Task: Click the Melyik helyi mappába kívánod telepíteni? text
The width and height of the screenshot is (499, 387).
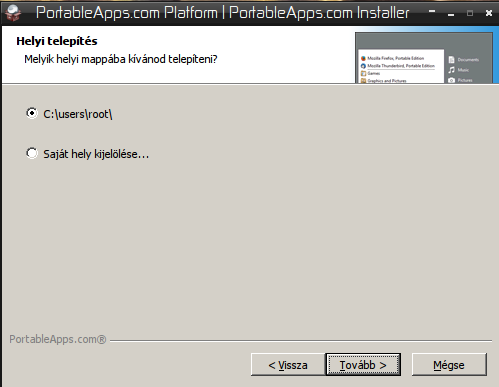Action: [121, 59]
